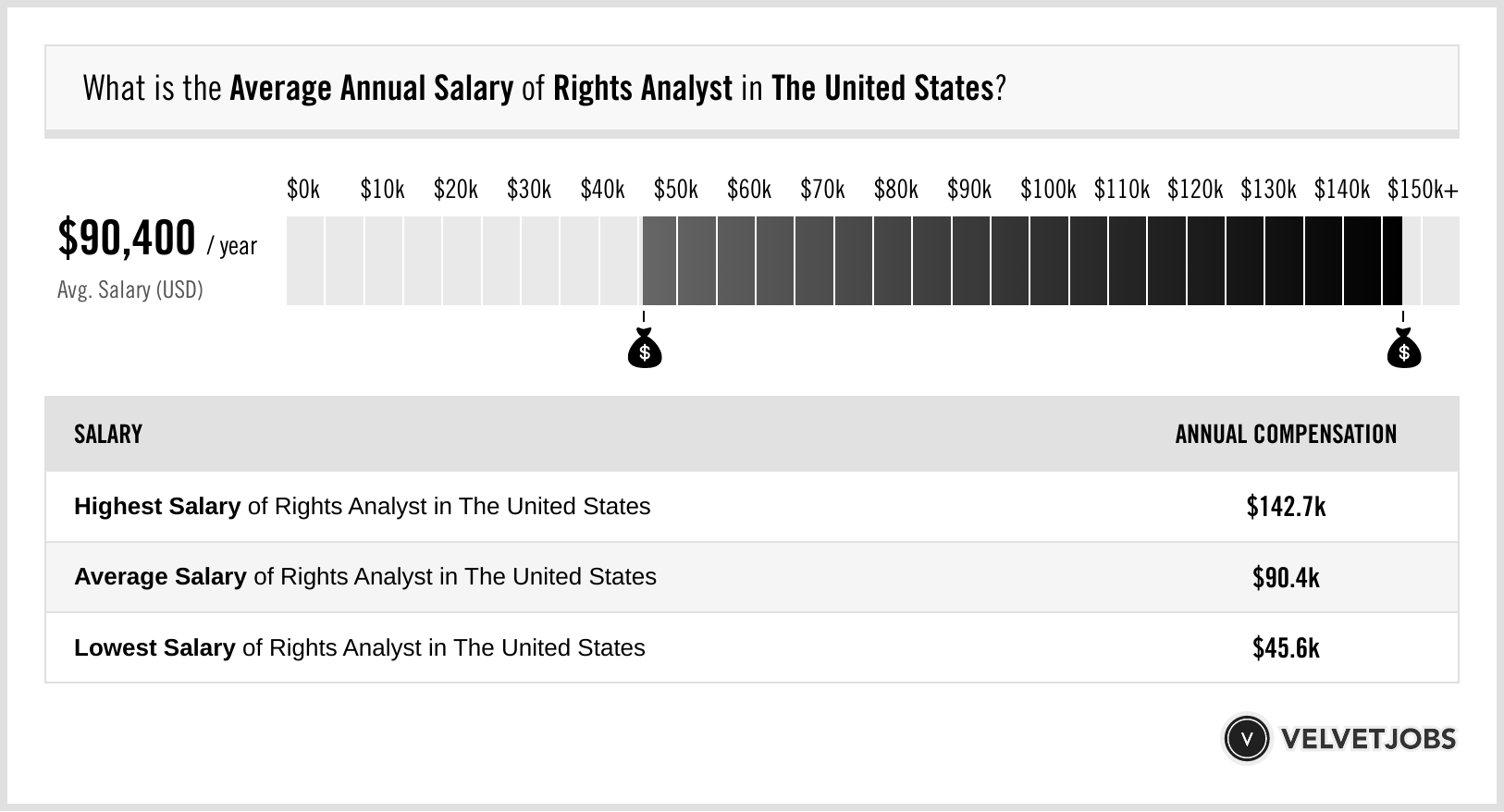Click the $90.4k compensation value

(x=1286, y=577)
